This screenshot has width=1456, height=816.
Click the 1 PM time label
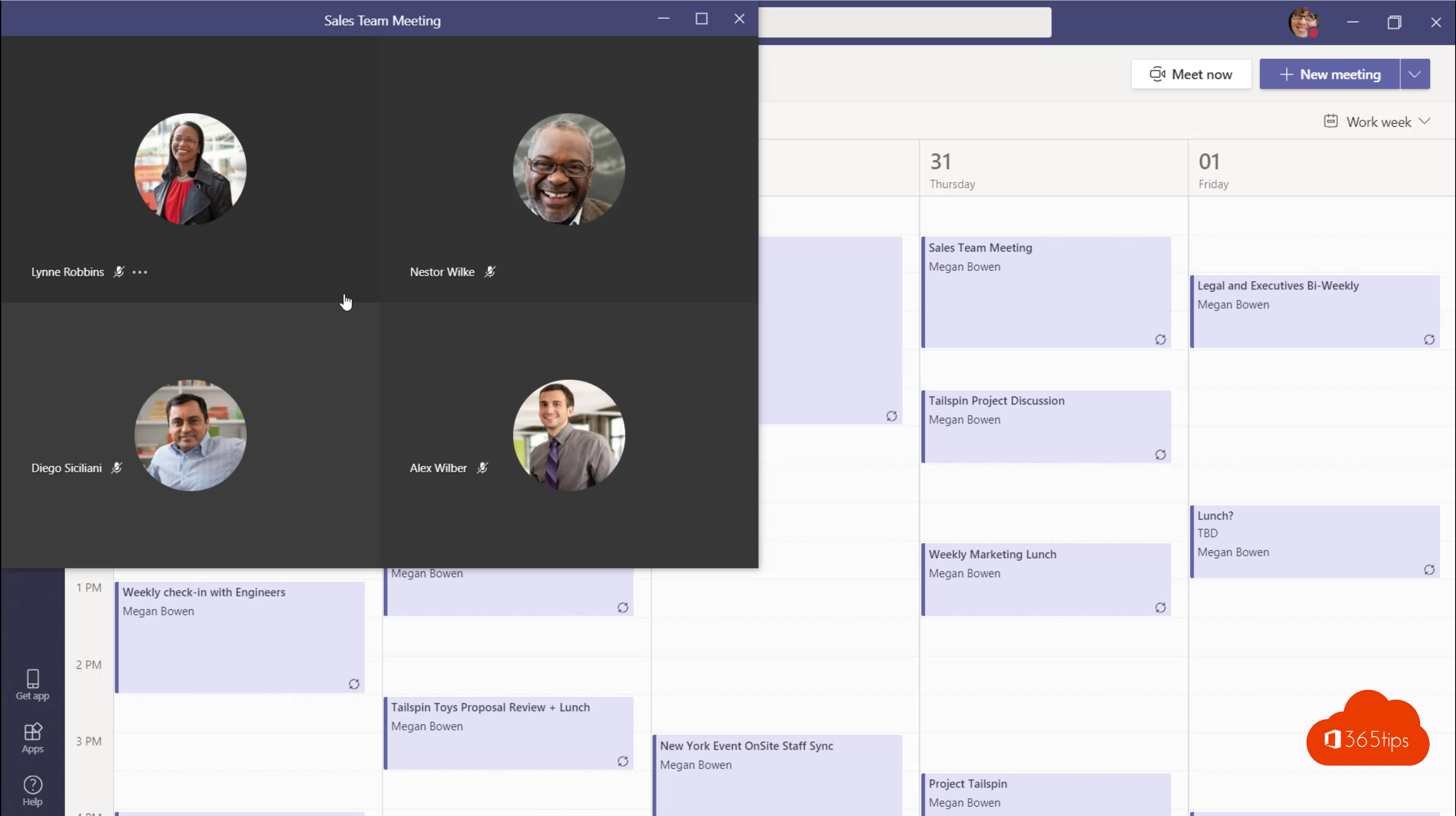coord(89,588)
